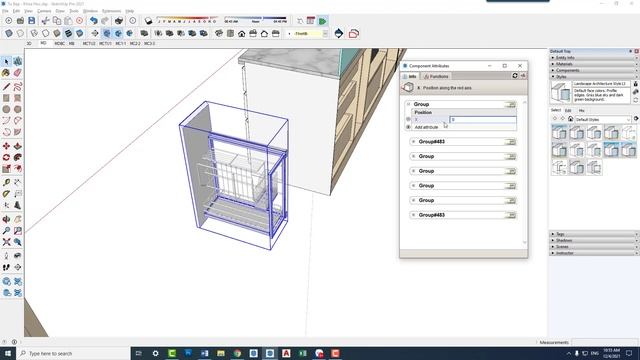Expand the Shadows tray panel
640x360 pixels.
pos(592,240)
